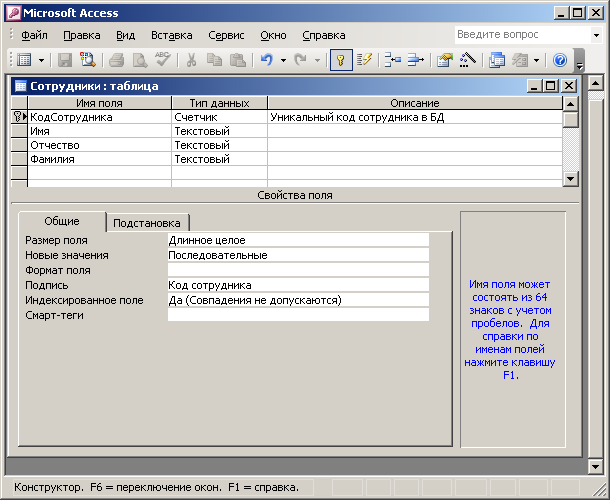Open the Окно menu

(273, 35)
